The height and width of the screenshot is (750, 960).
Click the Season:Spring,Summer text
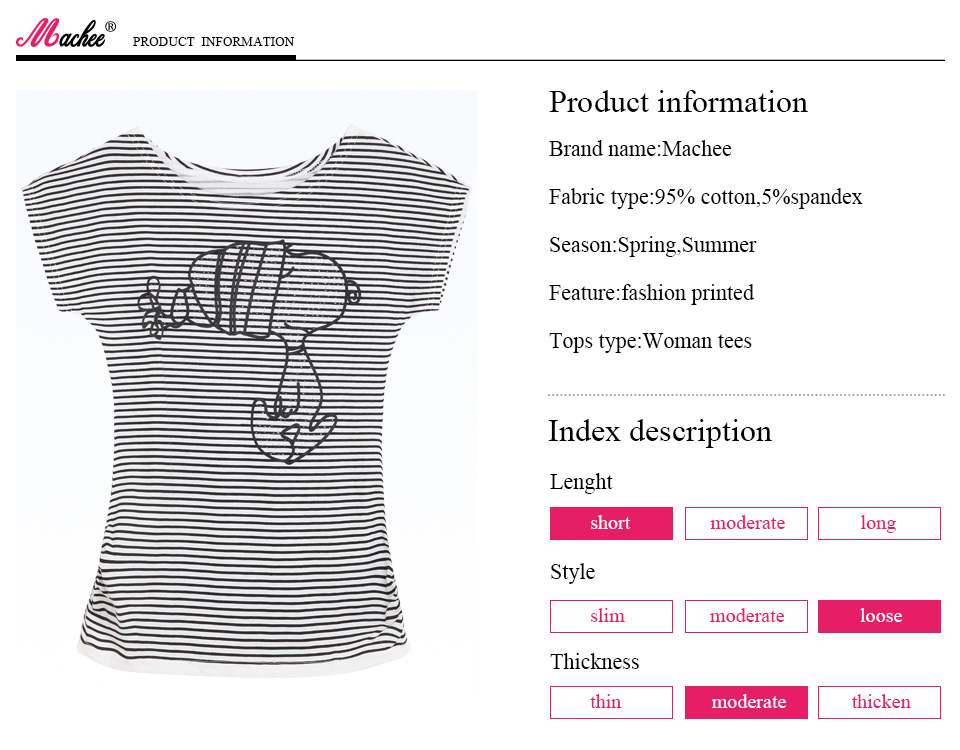(x=652, y=245)
